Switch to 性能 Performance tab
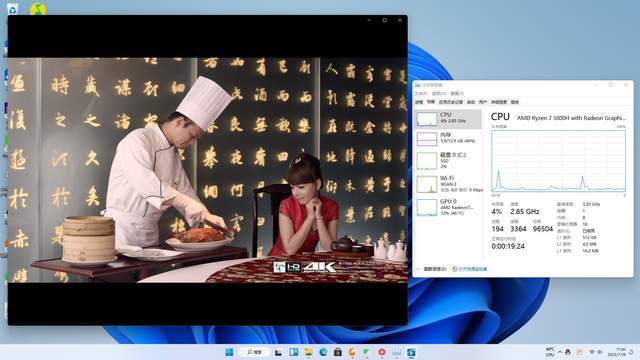Screen dimensions: 640x360 [x=431, y=102]
